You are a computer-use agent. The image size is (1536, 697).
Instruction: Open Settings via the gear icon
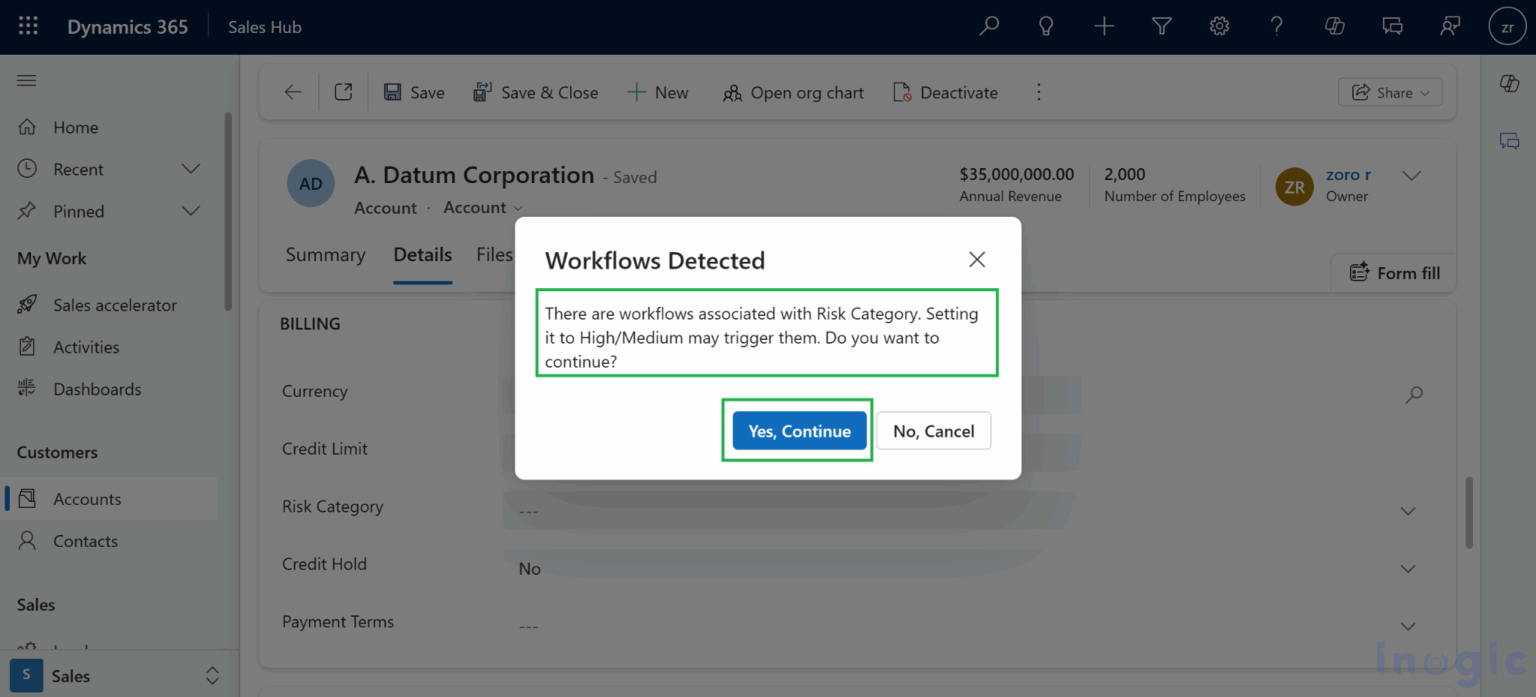pos(1219,26)
